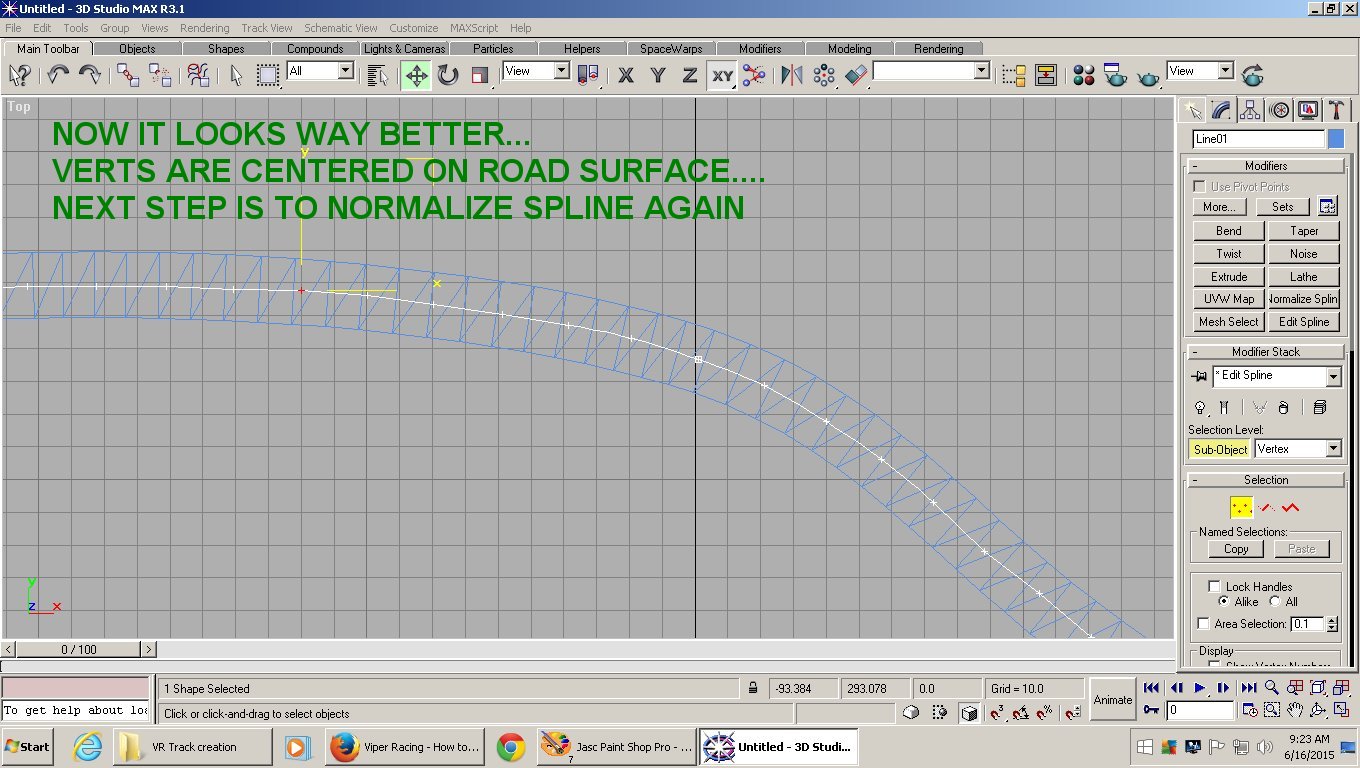1360x768 pixels.
Task: Restrict movement to the X axis
Action: (x=626, y=75)
